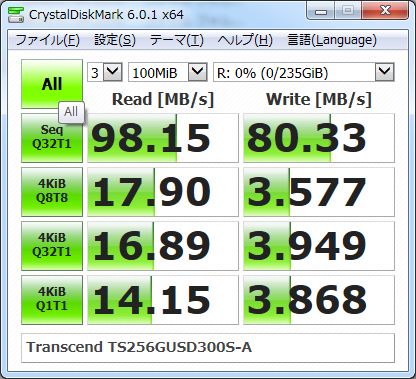
Task: Click the Write [MB/s] column header
Action: (x=319, y=99)
